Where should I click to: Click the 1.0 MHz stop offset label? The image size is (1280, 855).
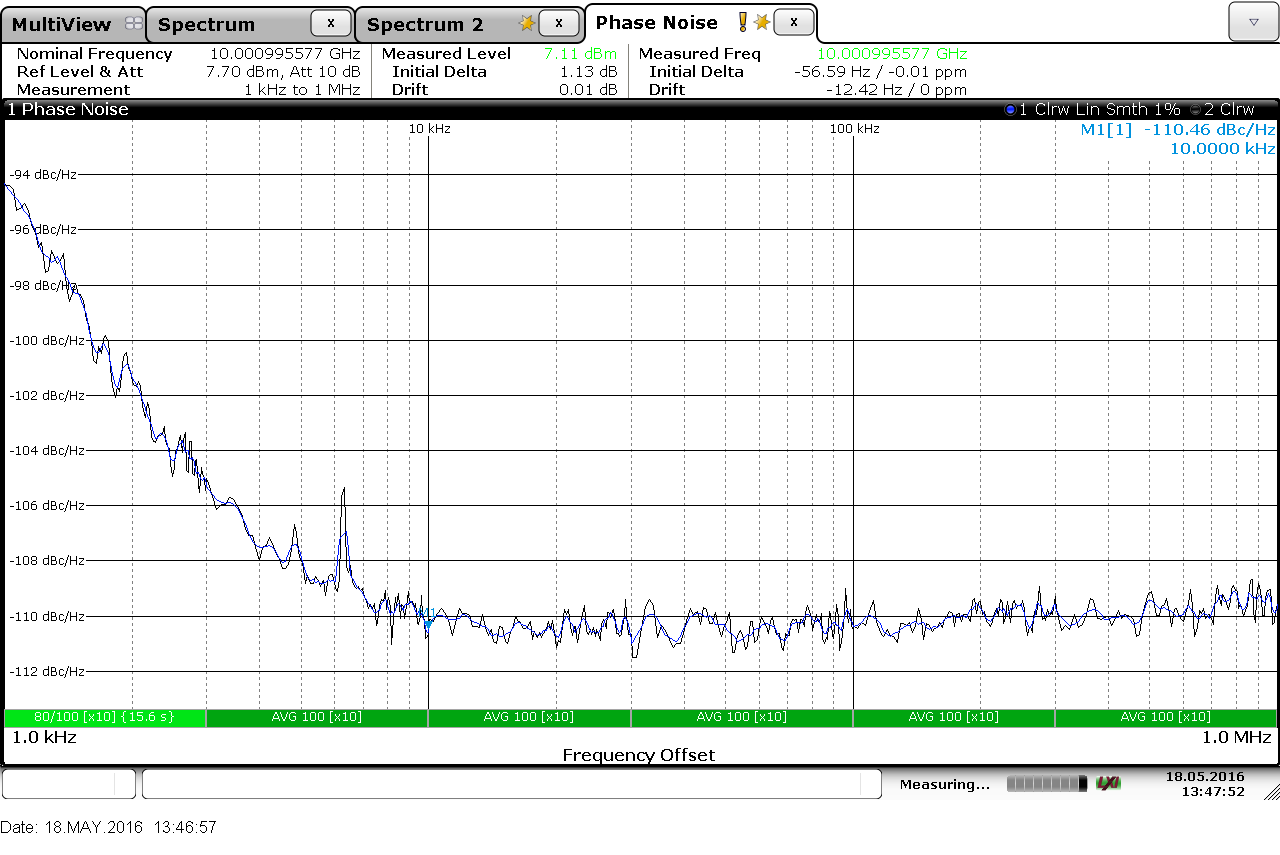coord(1236,737)
